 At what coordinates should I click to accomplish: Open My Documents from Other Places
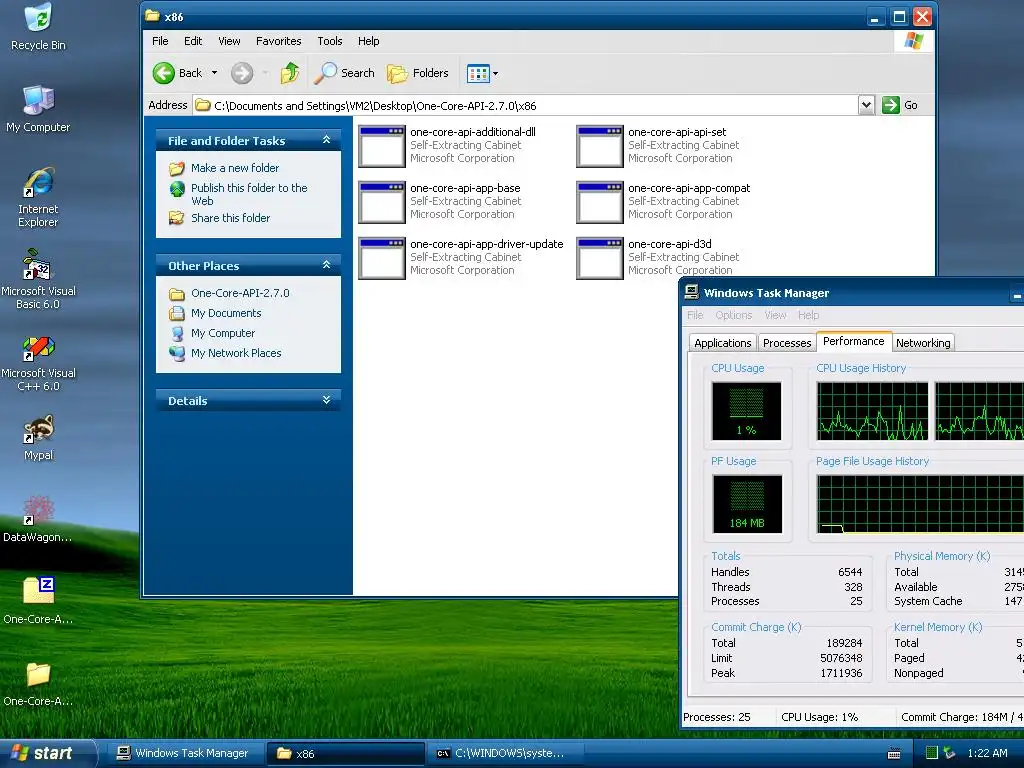click(x=226, y=313)
